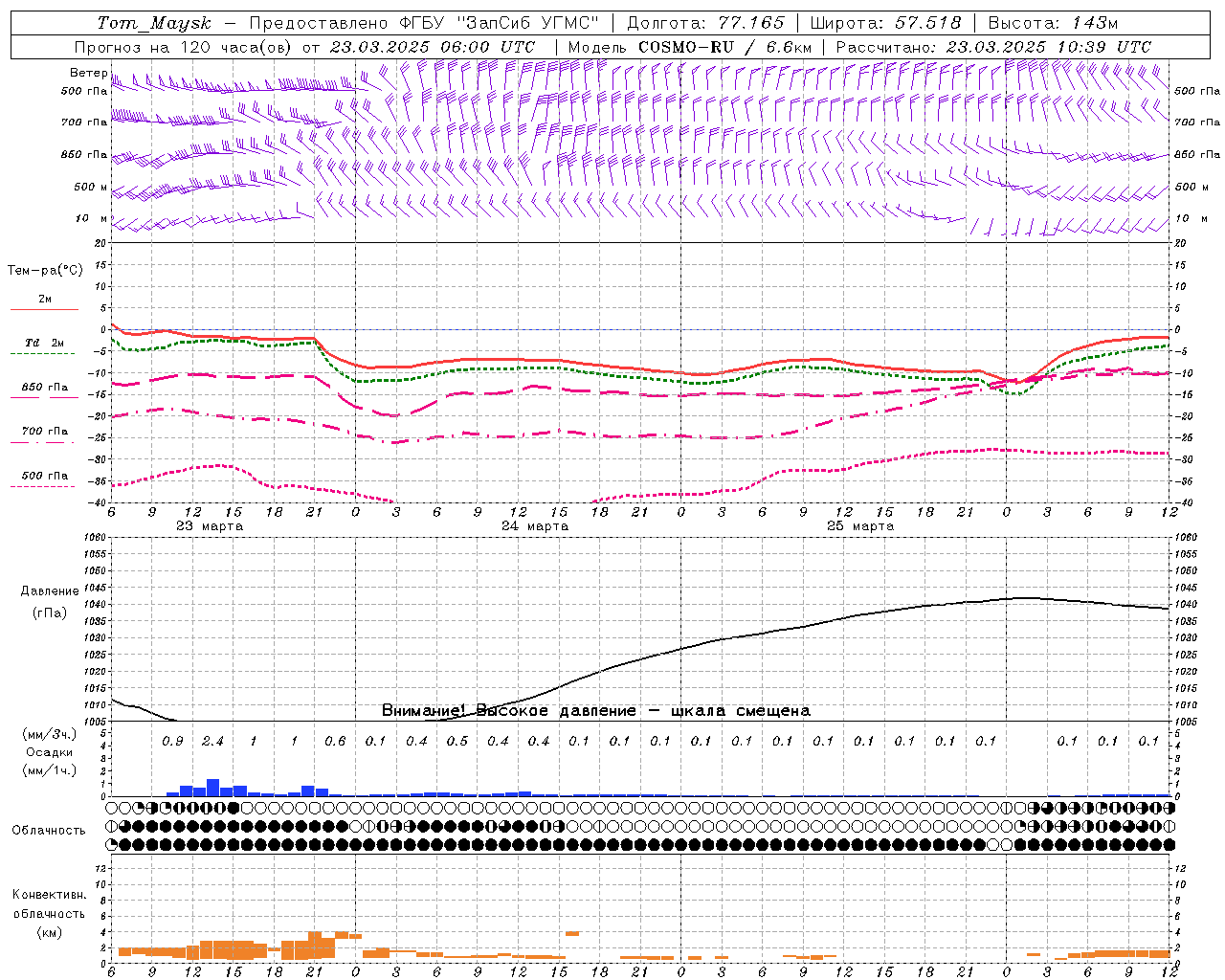Screen dimensions: 1225x980
Task: Click the "25 марта" date label
Action: [x=860, y=526]
